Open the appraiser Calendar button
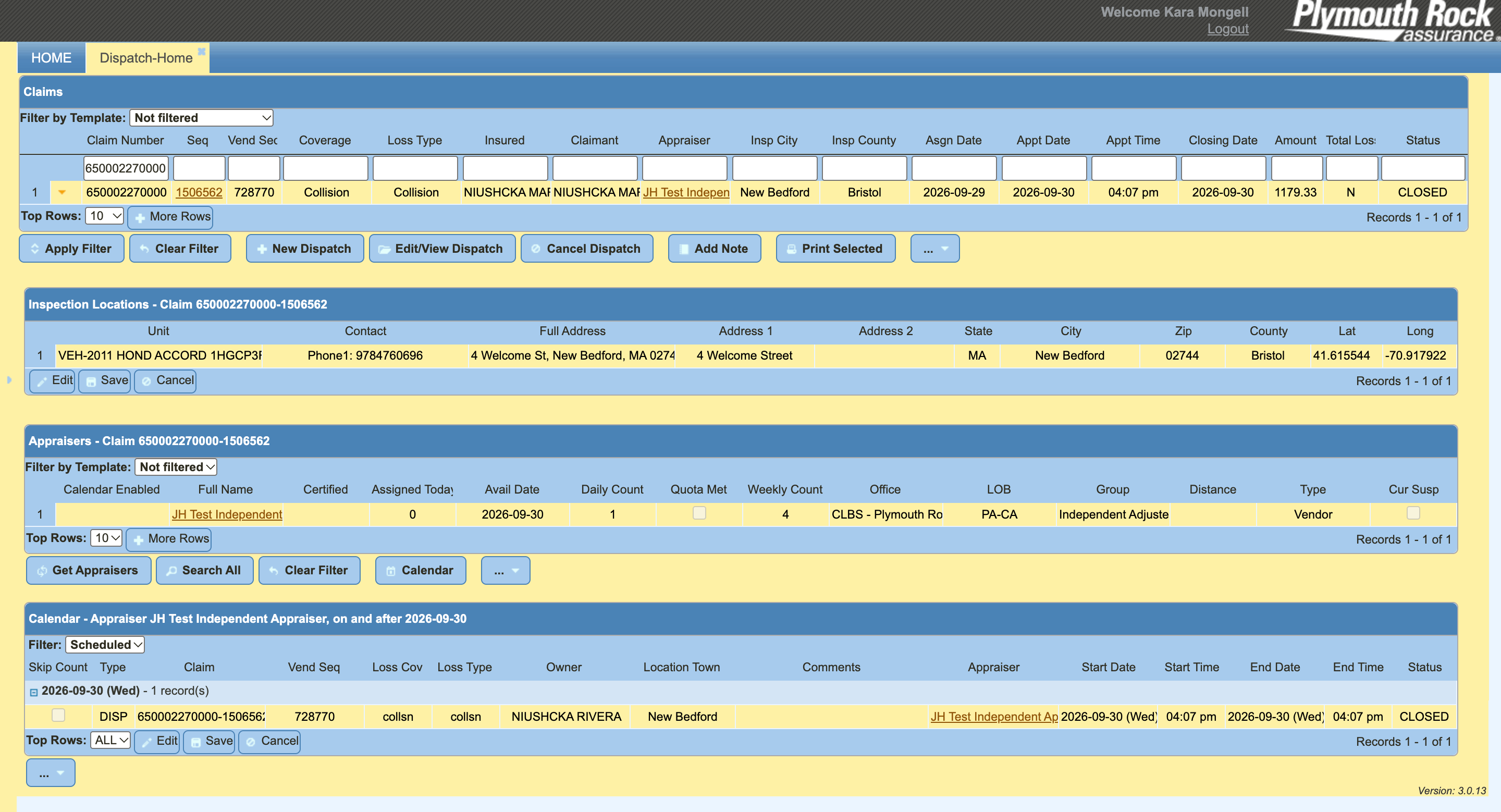 pos(421,571)
